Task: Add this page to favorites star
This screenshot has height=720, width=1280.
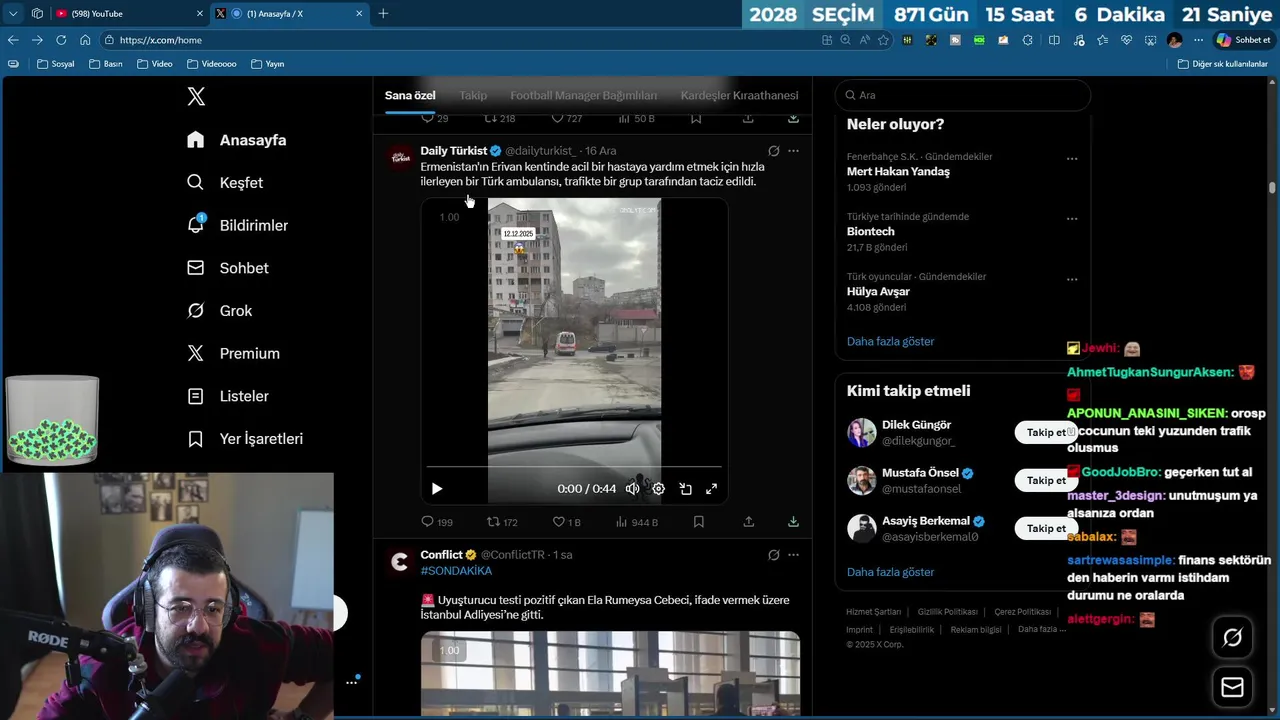Action: [883, 40]
